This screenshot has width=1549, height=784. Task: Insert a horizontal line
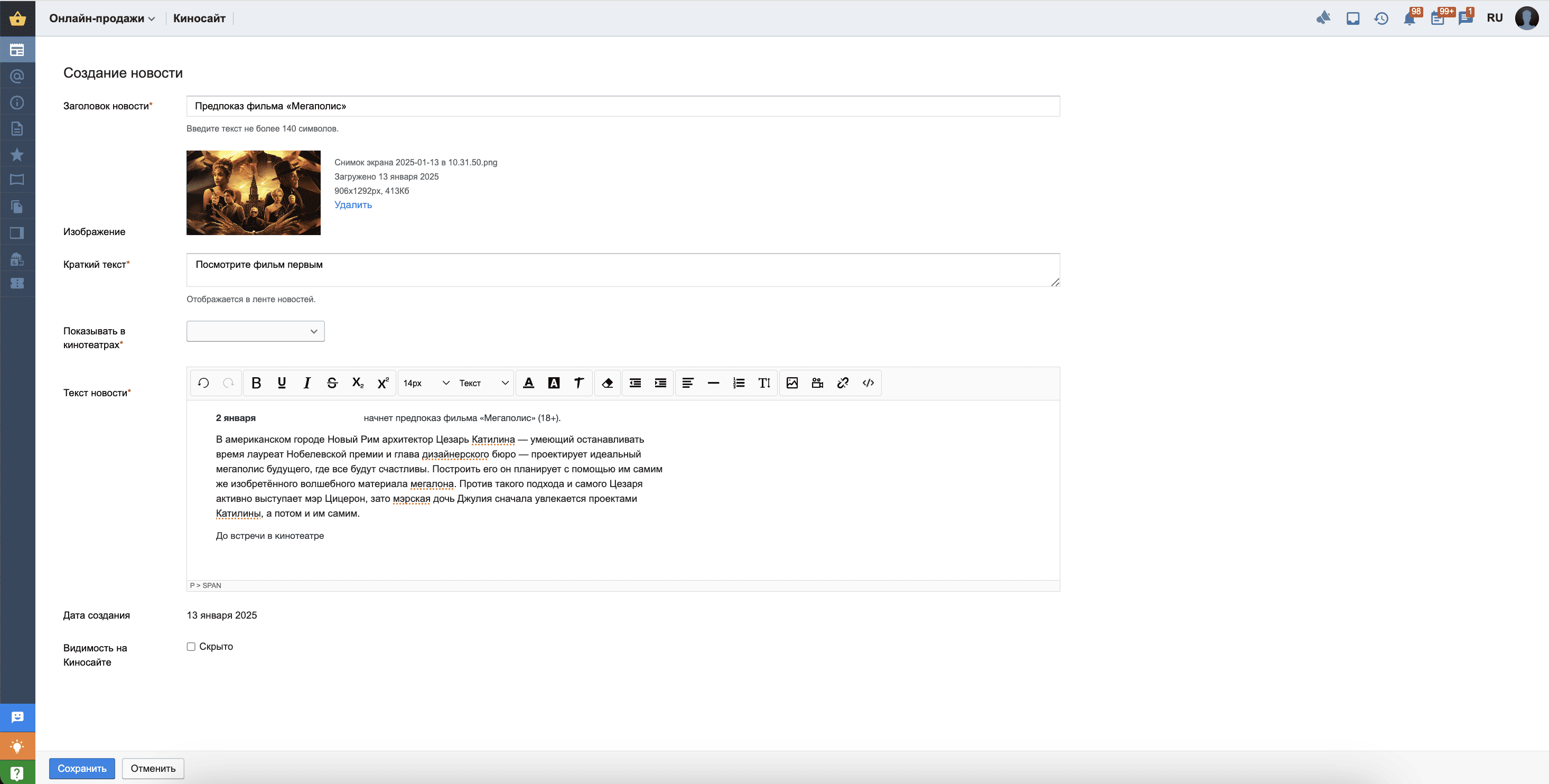tap(713, 383)
